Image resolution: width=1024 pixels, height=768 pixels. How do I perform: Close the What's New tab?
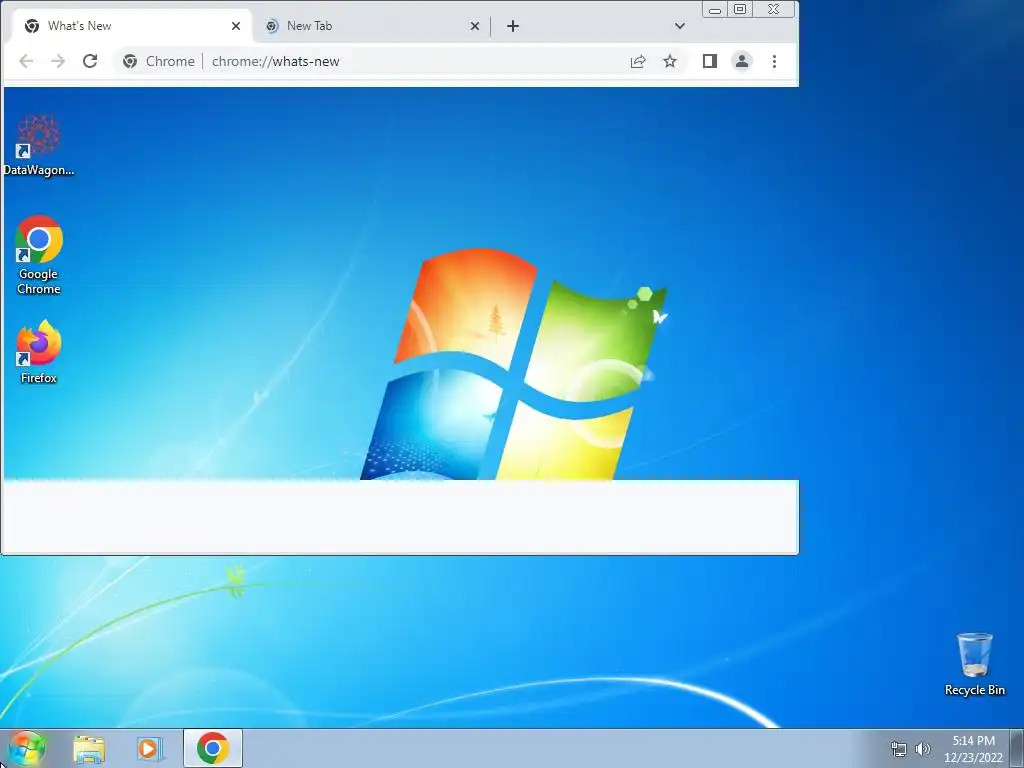click(236, 26)
